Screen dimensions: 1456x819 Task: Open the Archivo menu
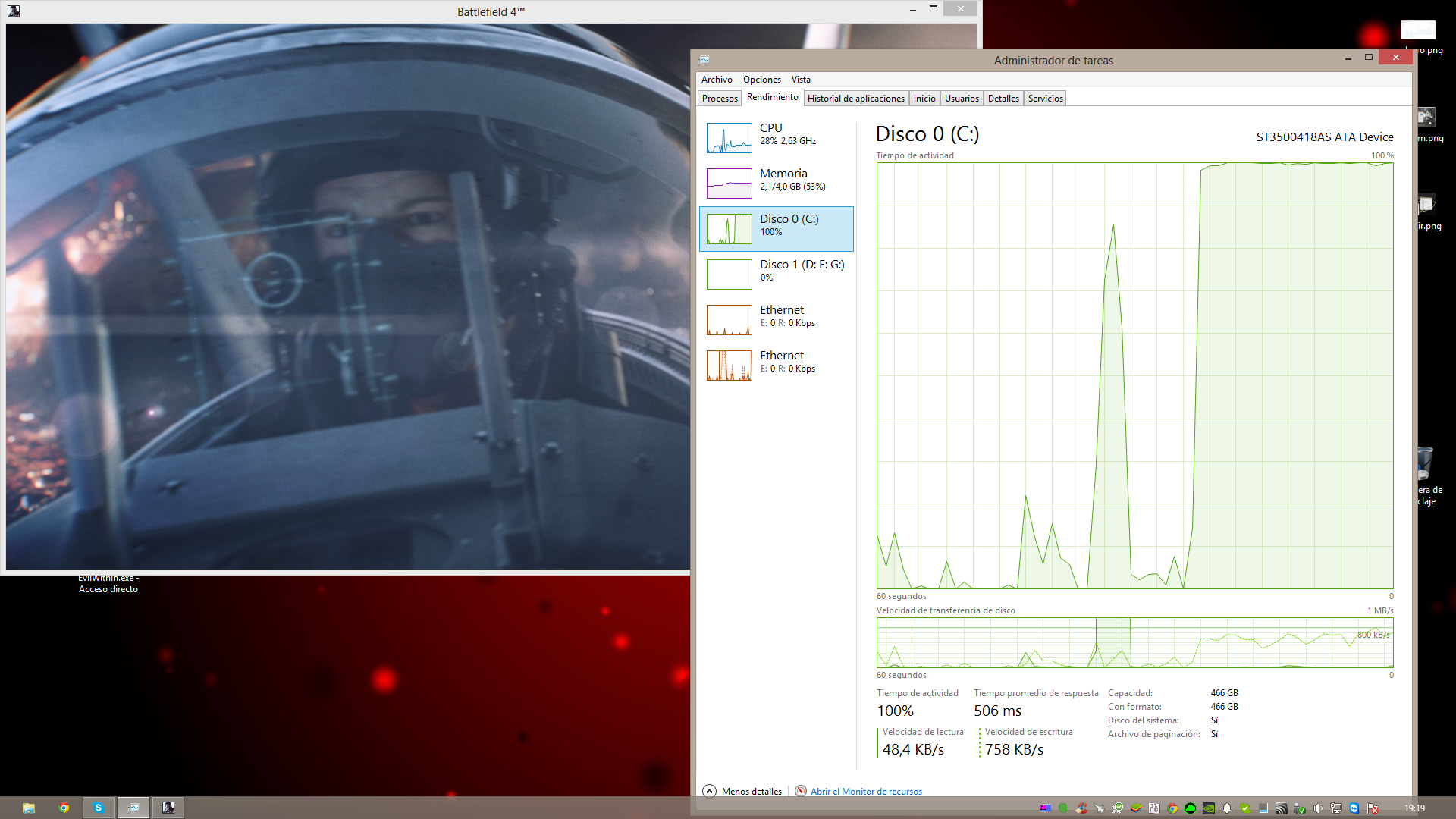point(716,80)
